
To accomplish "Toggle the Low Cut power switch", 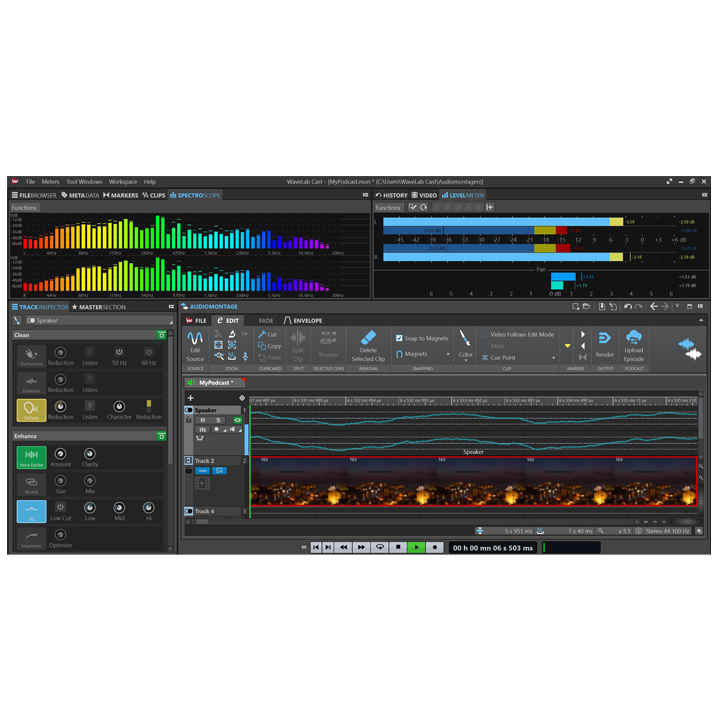I will (x=60, y=507).
